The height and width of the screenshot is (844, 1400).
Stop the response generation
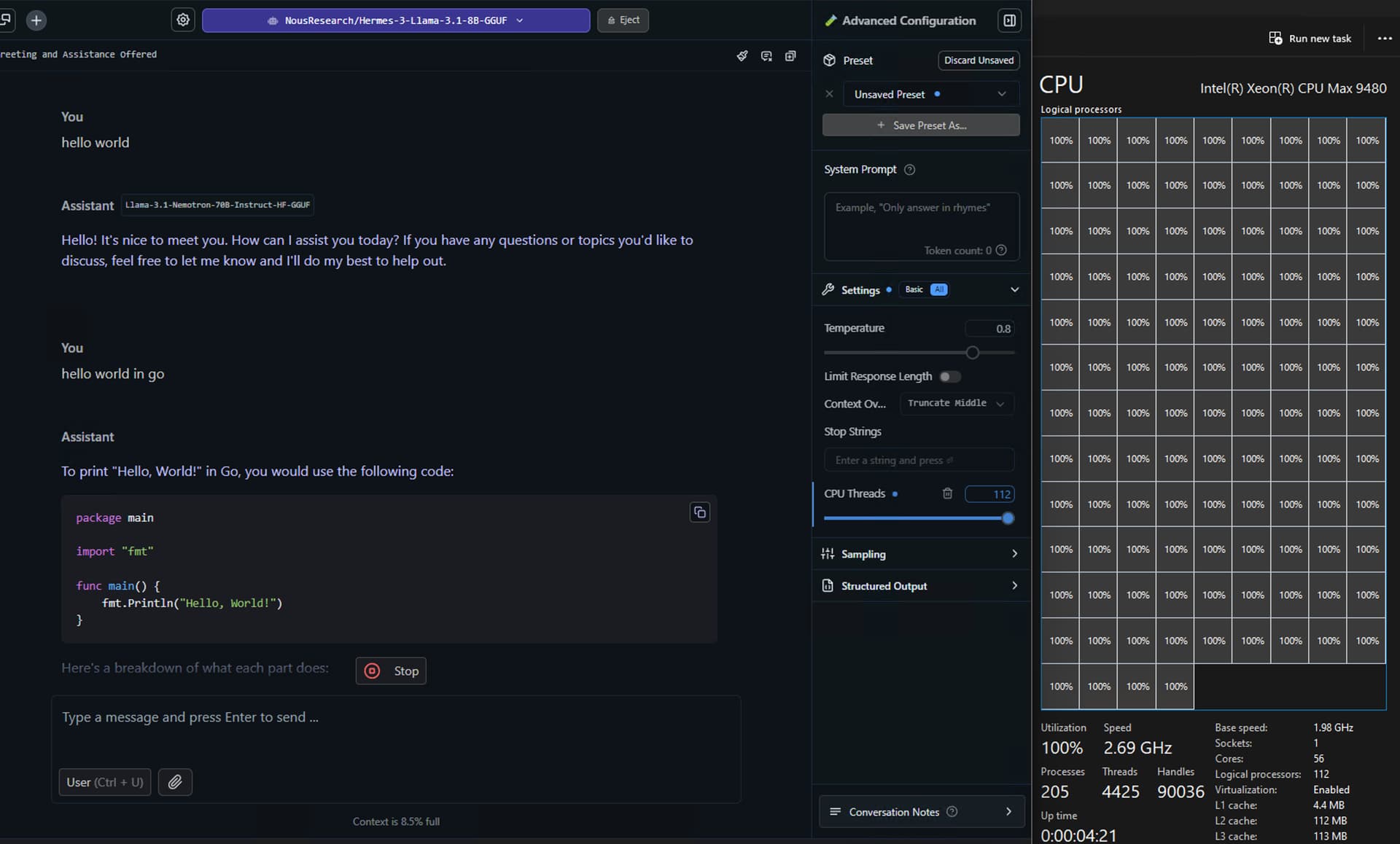click(391, 671)
